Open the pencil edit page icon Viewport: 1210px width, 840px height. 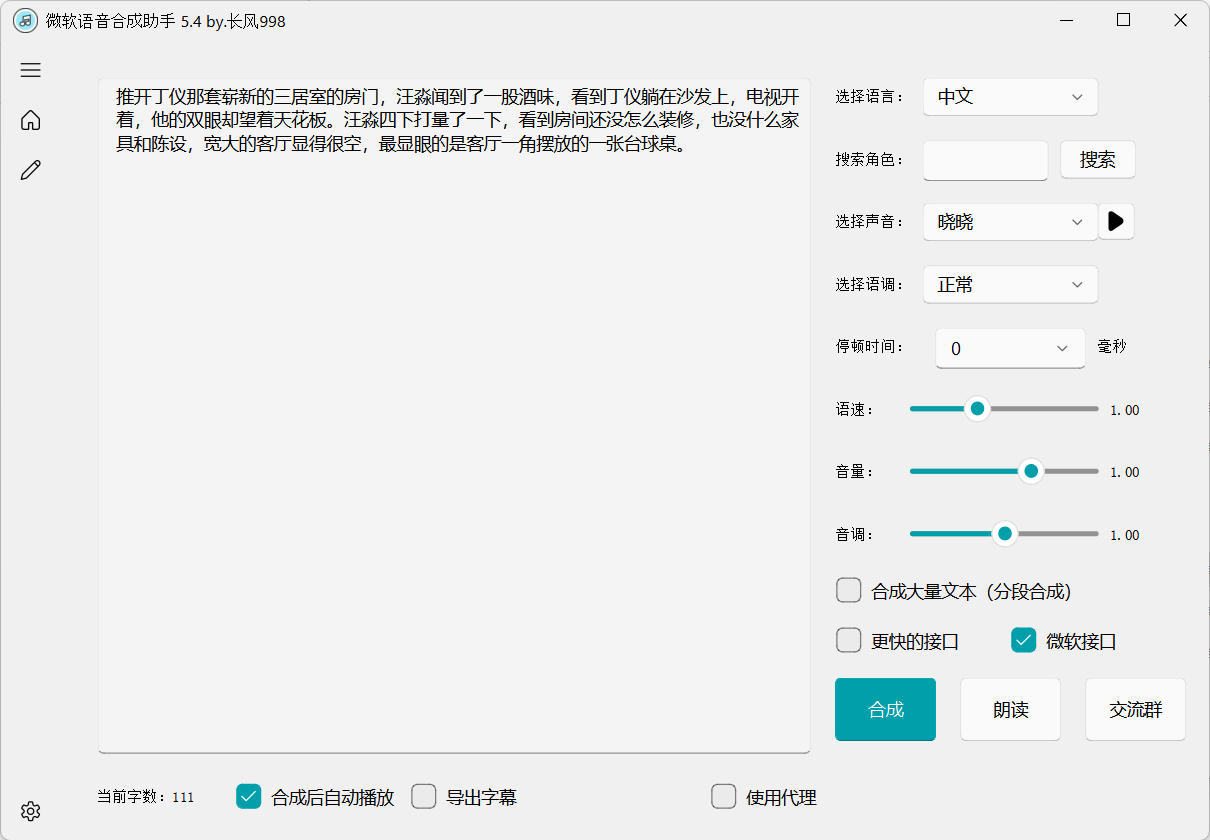coord(31,170)
